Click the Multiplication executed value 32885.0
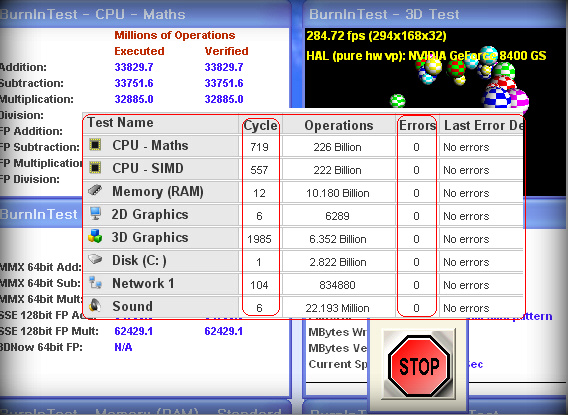This screenshot has height=415, width=568. pyautogui.click(x=134, y=99)
